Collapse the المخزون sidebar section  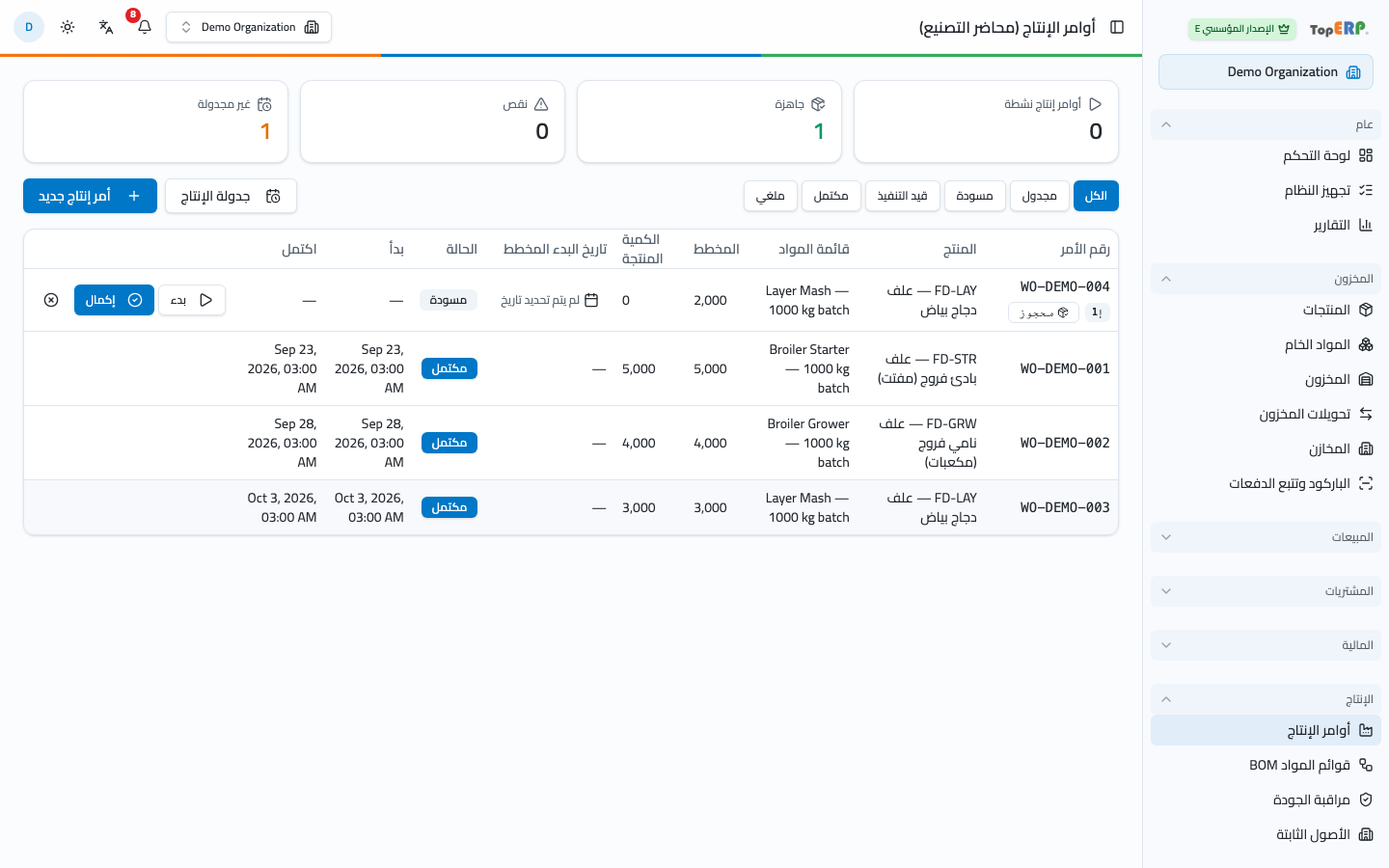[1266, 279]
